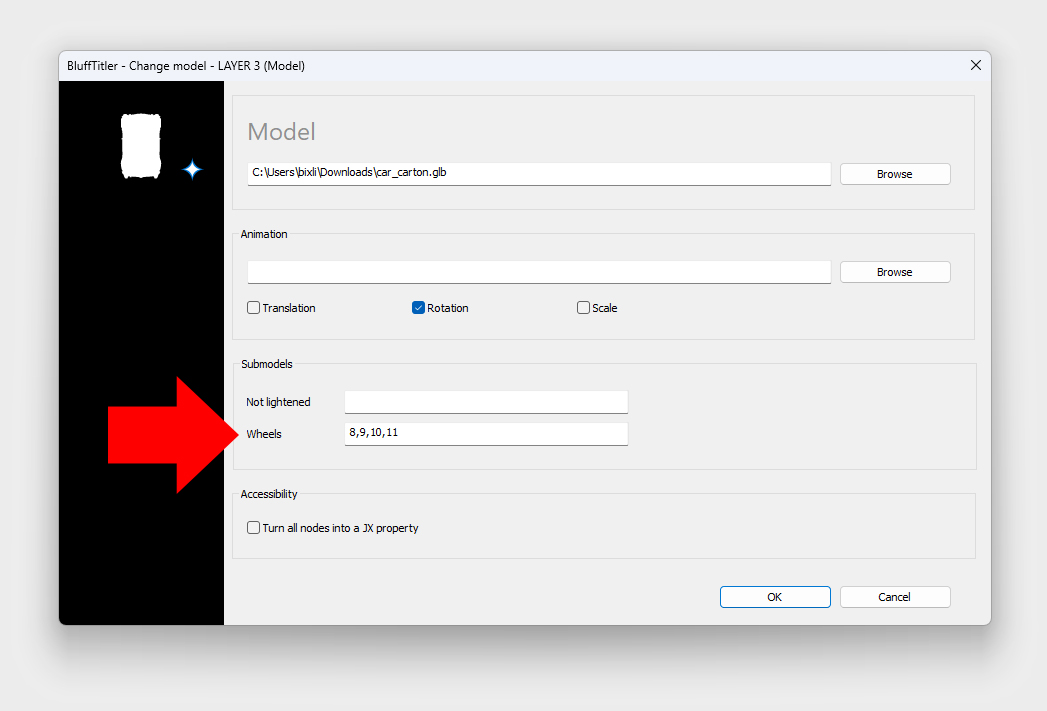Click the blue sparkle star in preview
Viewport: 1047px width, 711px height.
pos(192,170)
